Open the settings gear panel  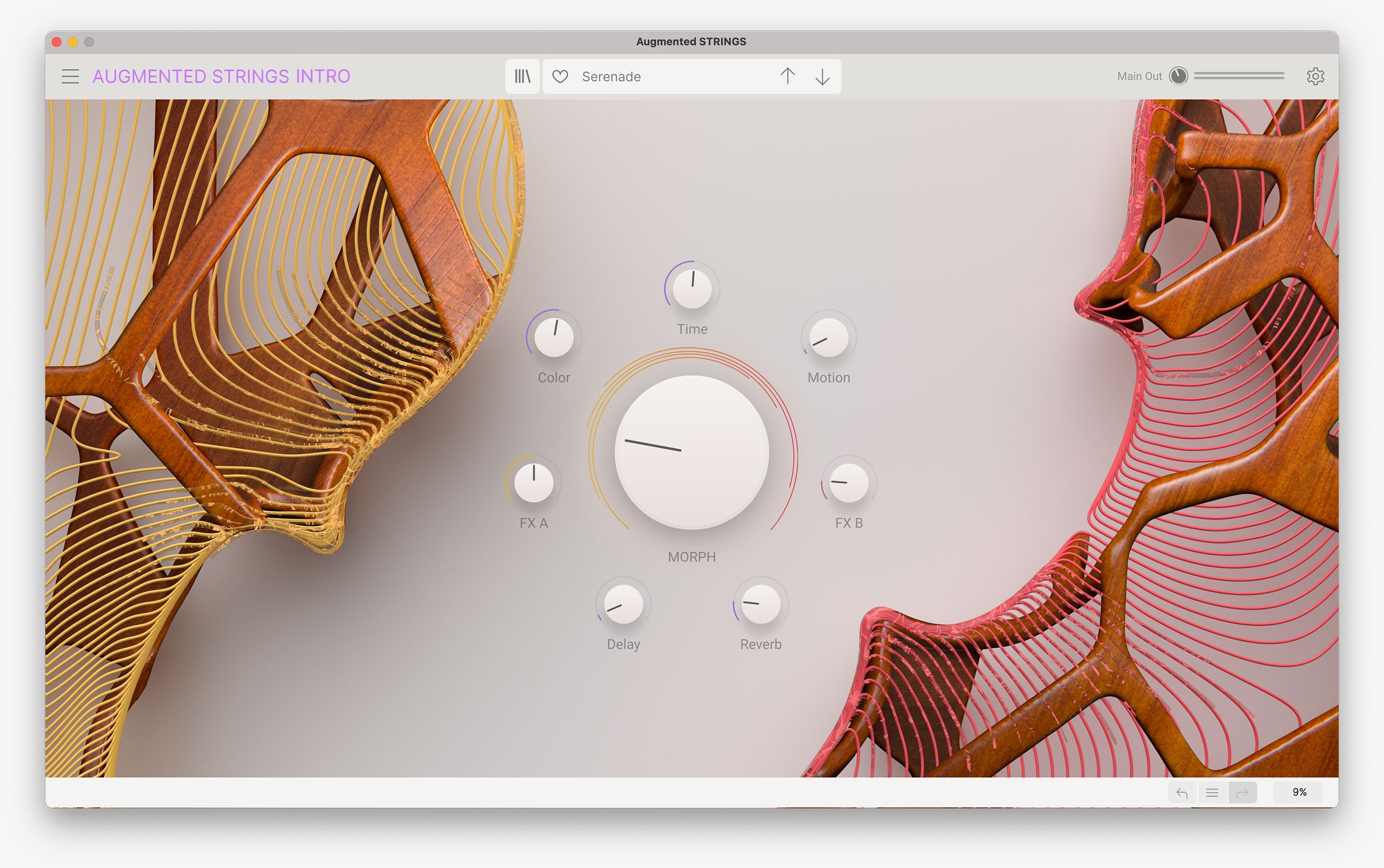pos(1316,75)
